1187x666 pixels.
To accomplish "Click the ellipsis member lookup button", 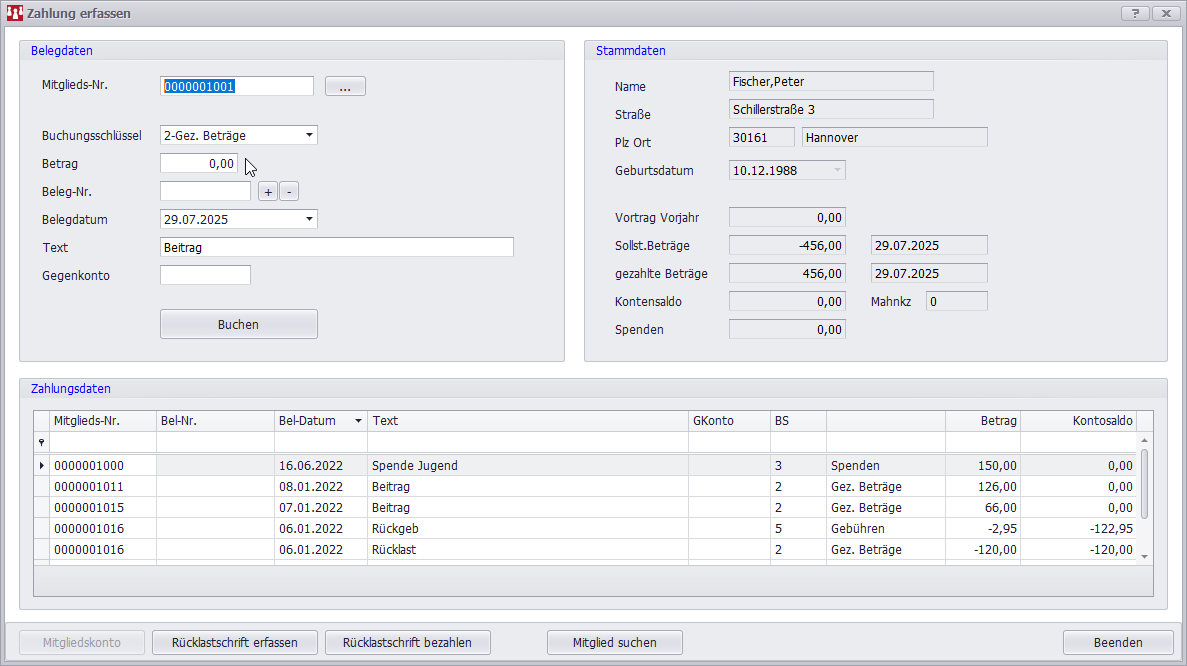I will coord(345,87).
